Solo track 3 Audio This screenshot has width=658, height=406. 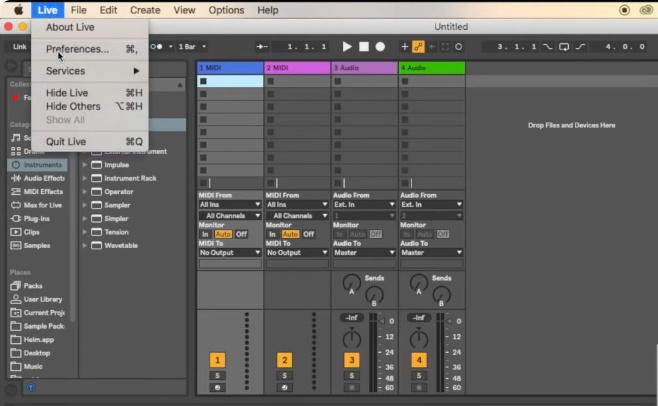tap(352, 375)
